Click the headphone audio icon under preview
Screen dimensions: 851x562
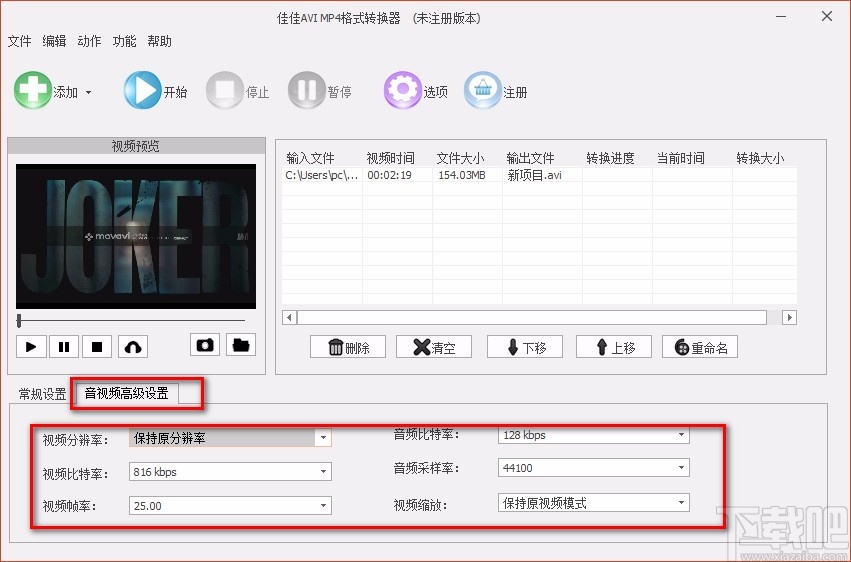[x=133, y=347]
